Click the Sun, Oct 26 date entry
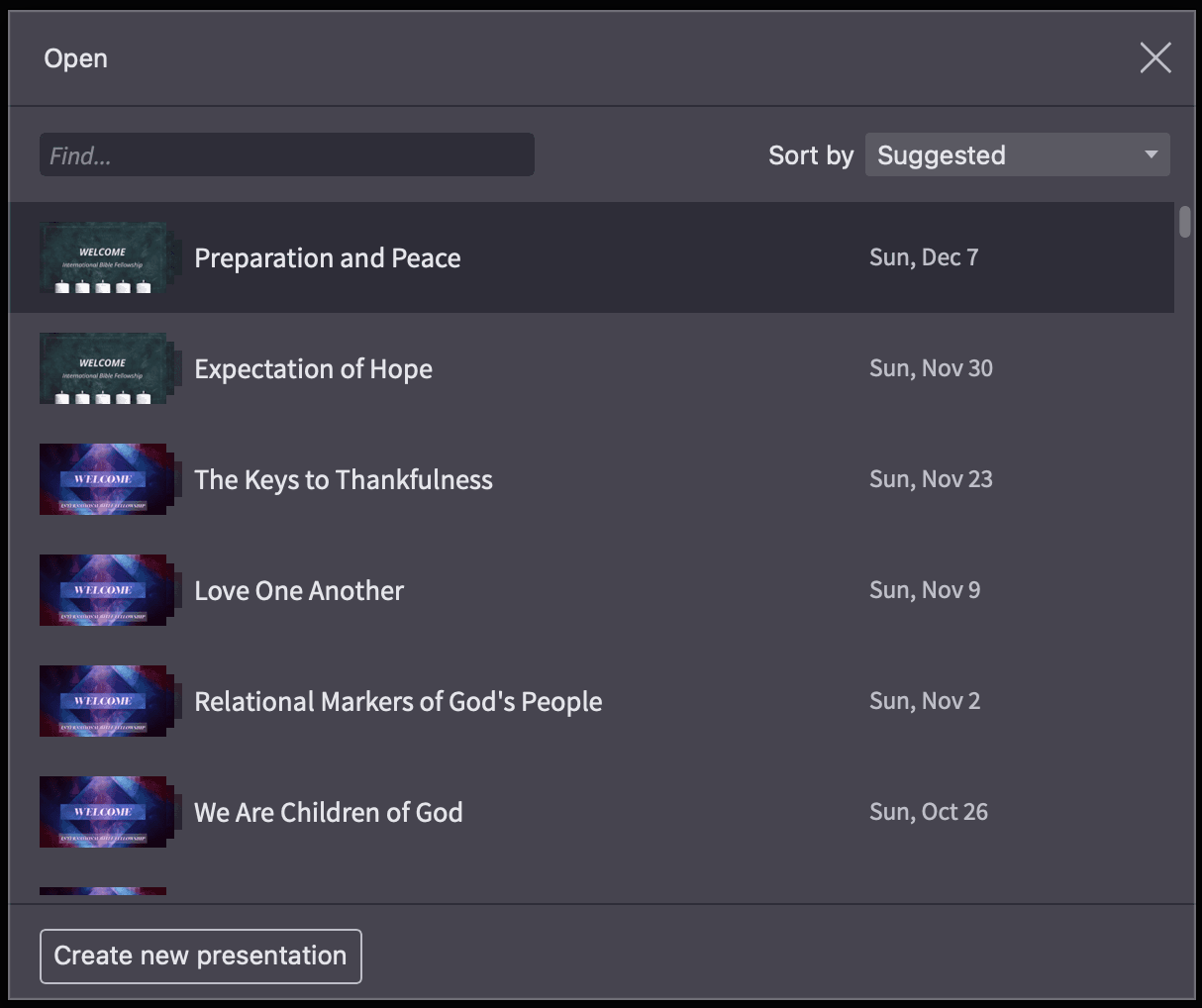 (x=929, y=812)
